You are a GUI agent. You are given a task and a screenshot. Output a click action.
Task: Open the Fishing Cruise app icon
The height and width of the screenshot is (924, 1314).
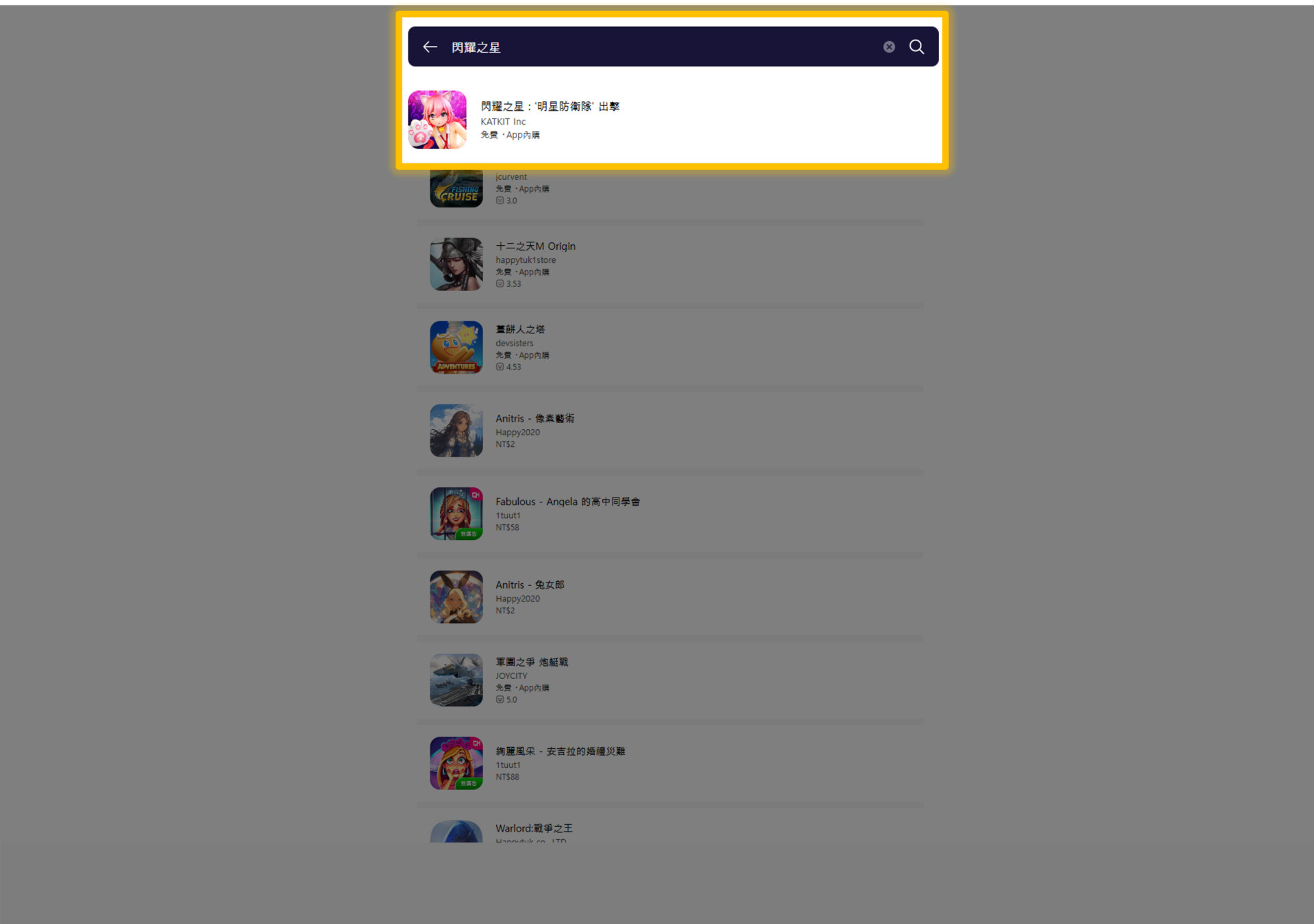point(456,188)
